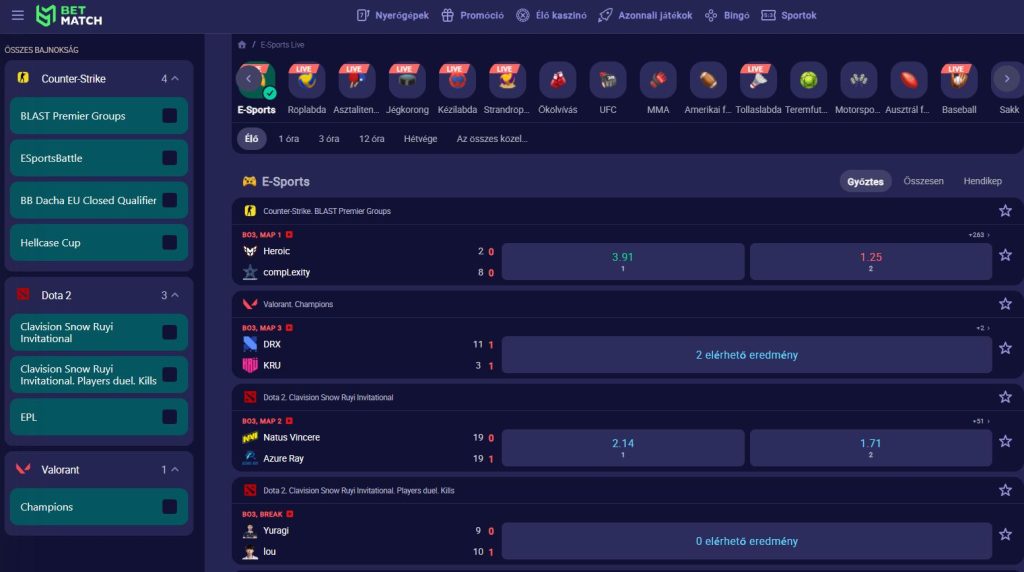1024x572 pixels.
Task: Switch to the Összesen market tab
Action: [923, 181]
